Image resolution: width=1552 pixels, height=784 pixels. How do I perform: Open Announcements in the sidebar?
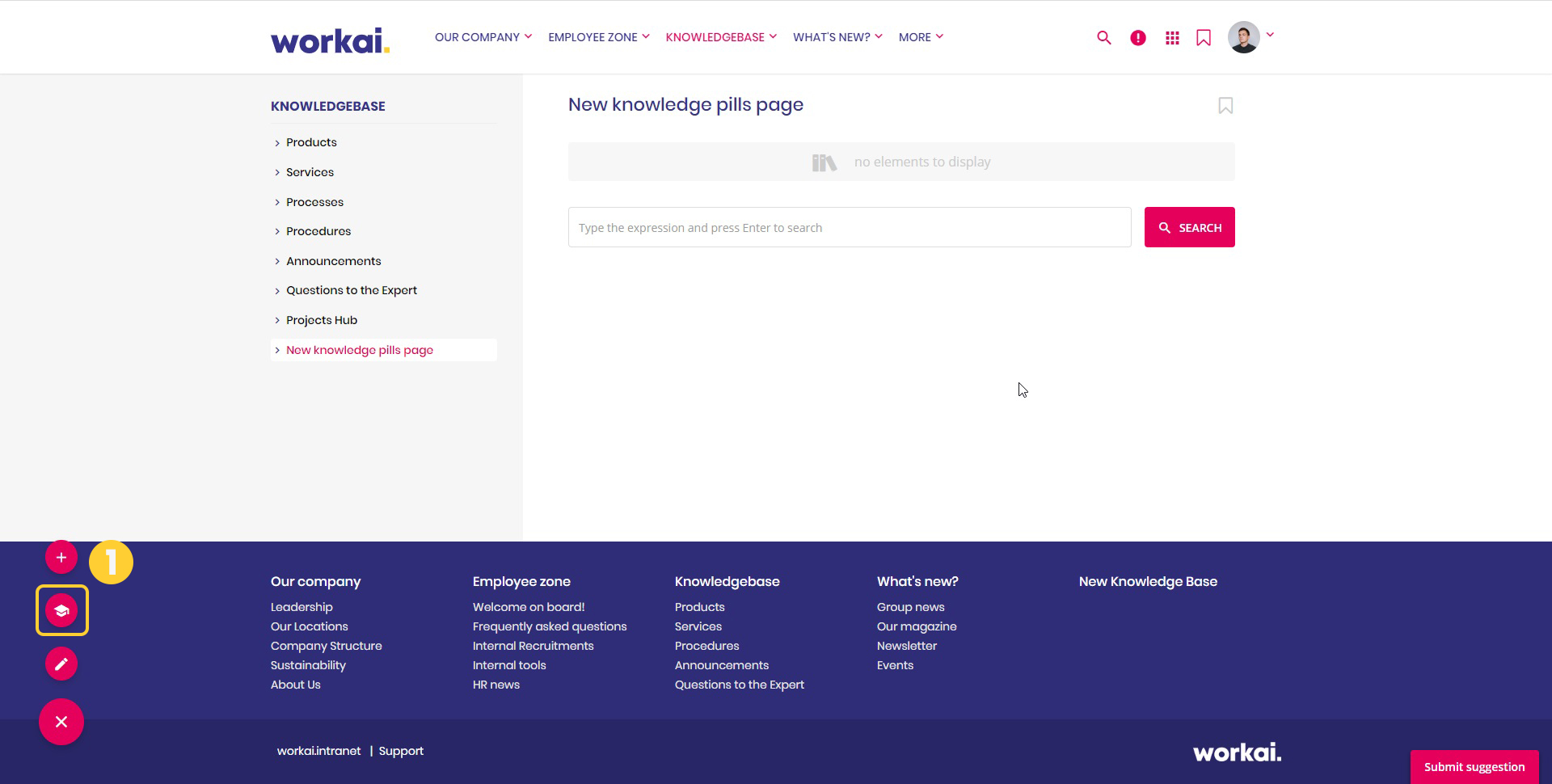[x=333, y=261]
